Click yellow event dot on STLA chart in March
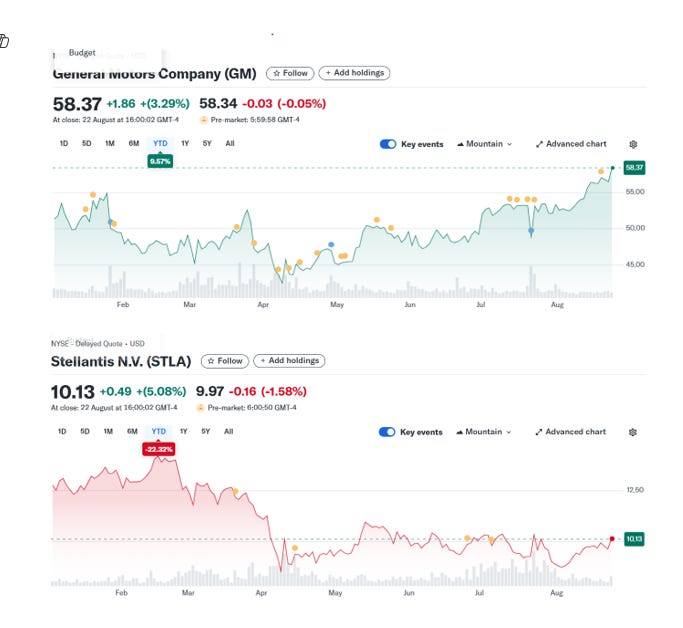This screenshot has height=628, width=683. (x=235, y=492)
